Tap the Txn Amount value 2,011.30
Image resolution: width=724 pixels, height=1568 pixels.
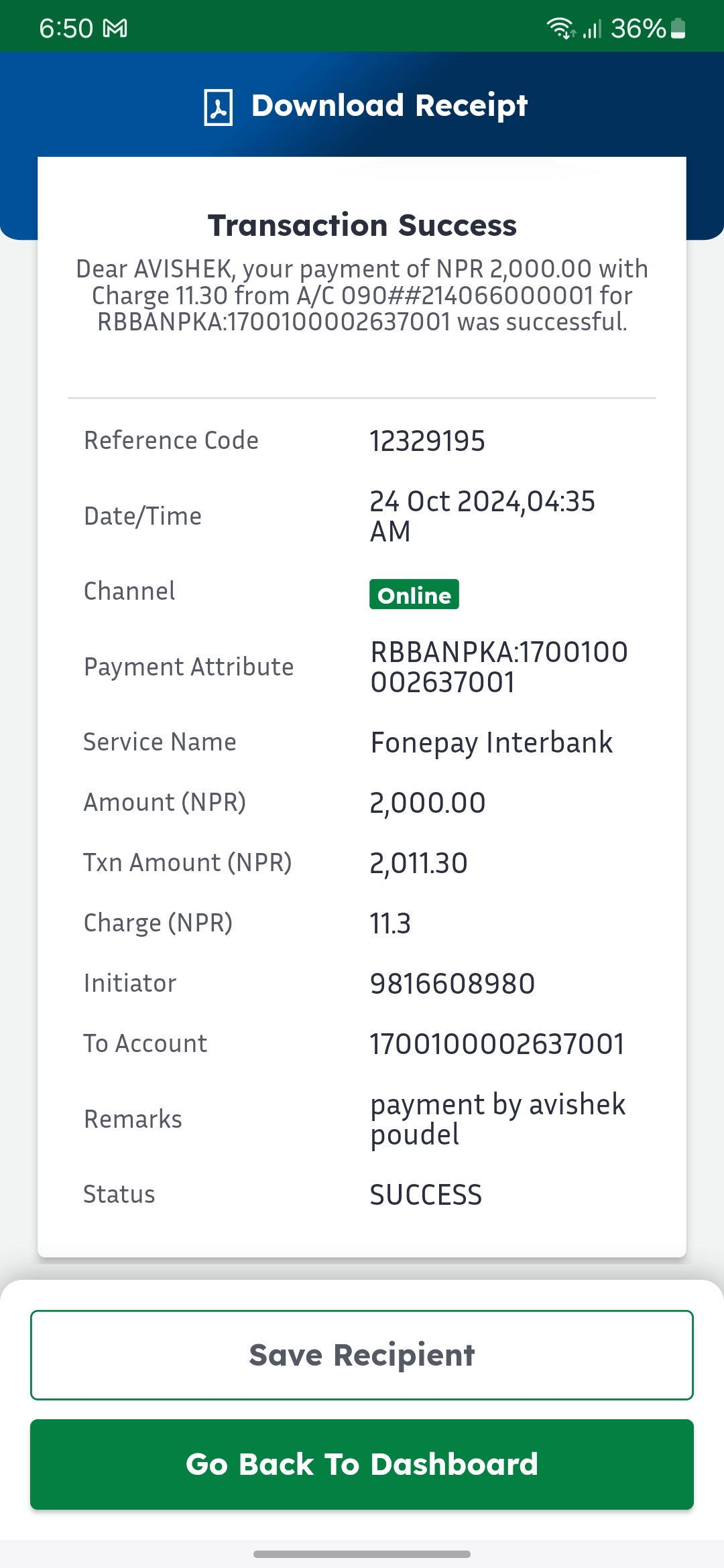[x=418, y=863]
